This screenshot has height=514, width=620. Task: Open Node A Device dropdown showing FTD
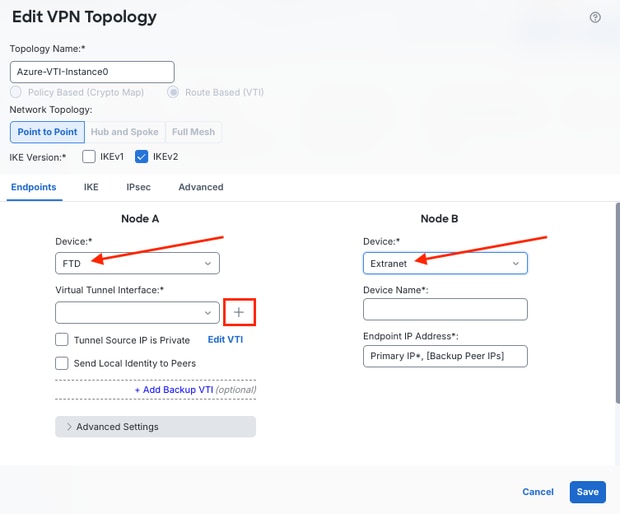[137, 263]
